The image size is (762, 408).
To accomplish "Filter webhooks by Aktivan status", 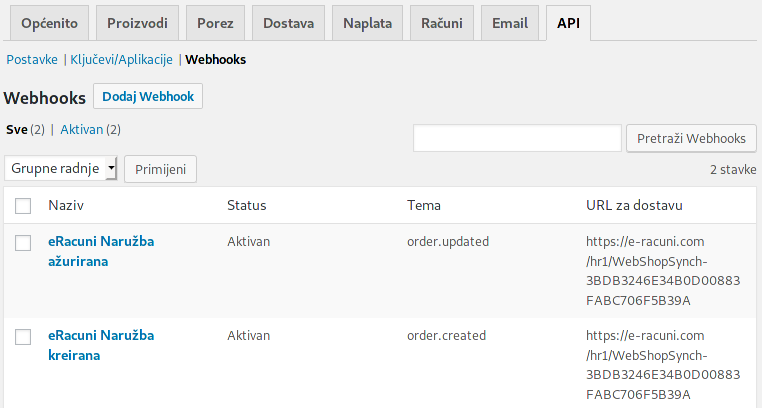I will 82,129.
